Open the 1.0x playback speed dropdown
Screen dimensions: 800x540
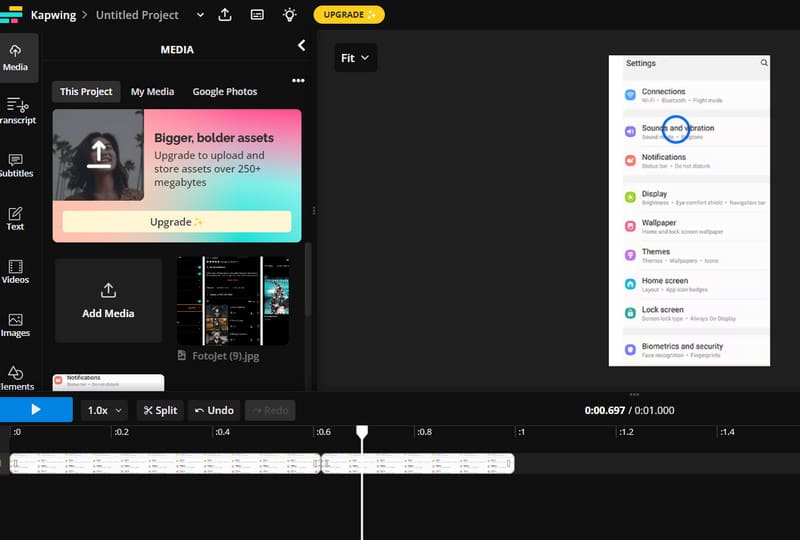(x=105, y=410)
